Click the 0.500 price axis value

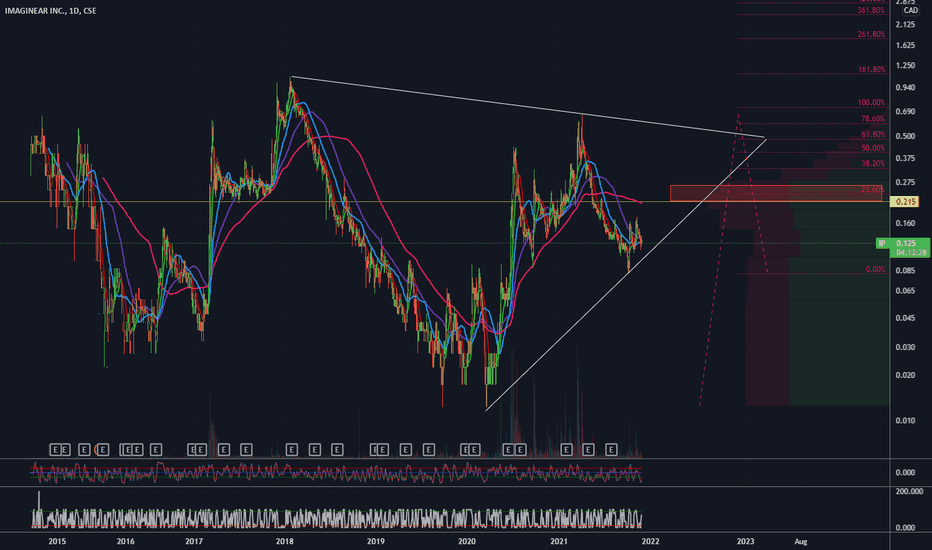(905, 136)
